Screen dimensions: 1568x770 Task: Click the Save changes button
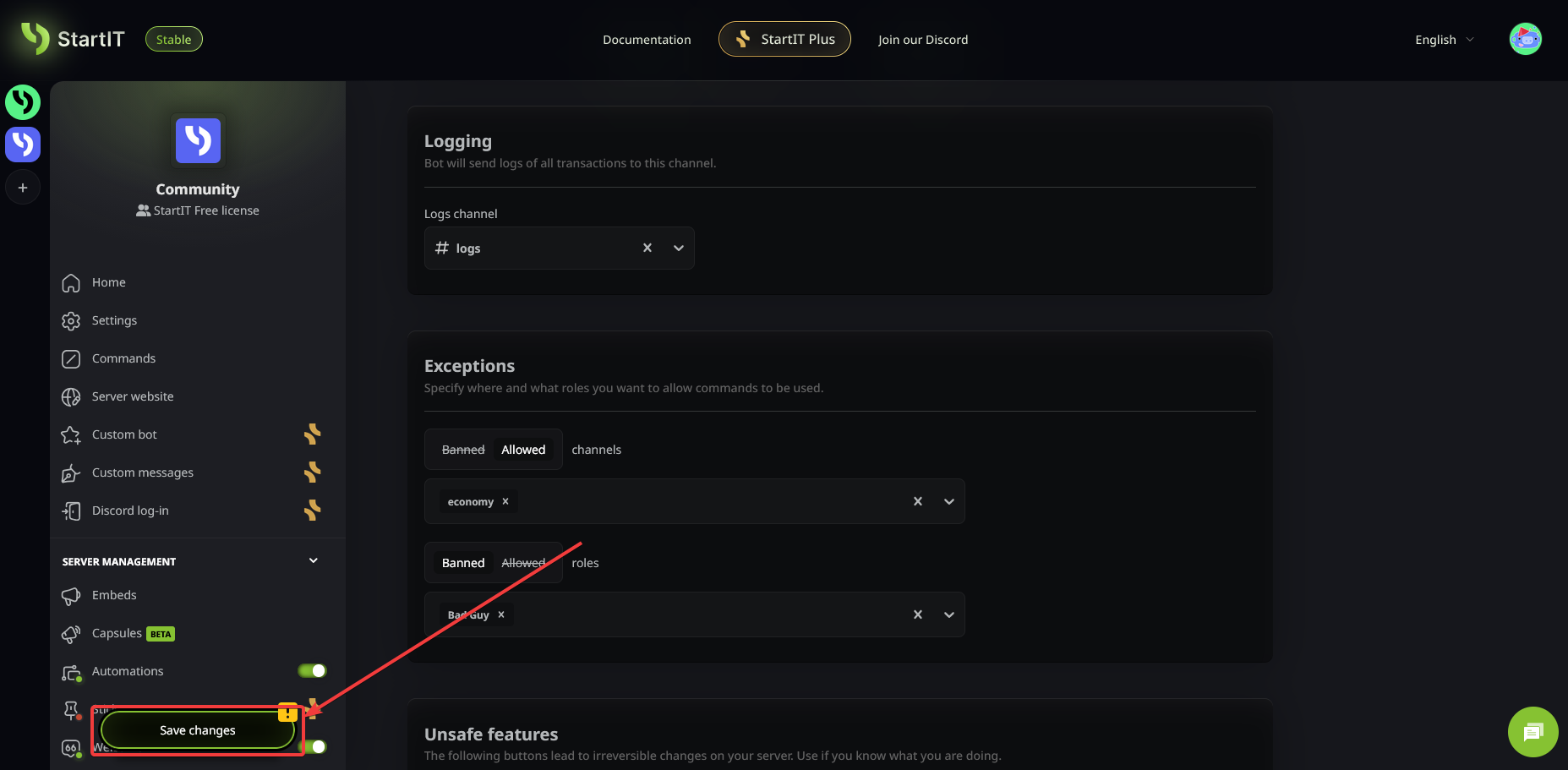[198, 730]
